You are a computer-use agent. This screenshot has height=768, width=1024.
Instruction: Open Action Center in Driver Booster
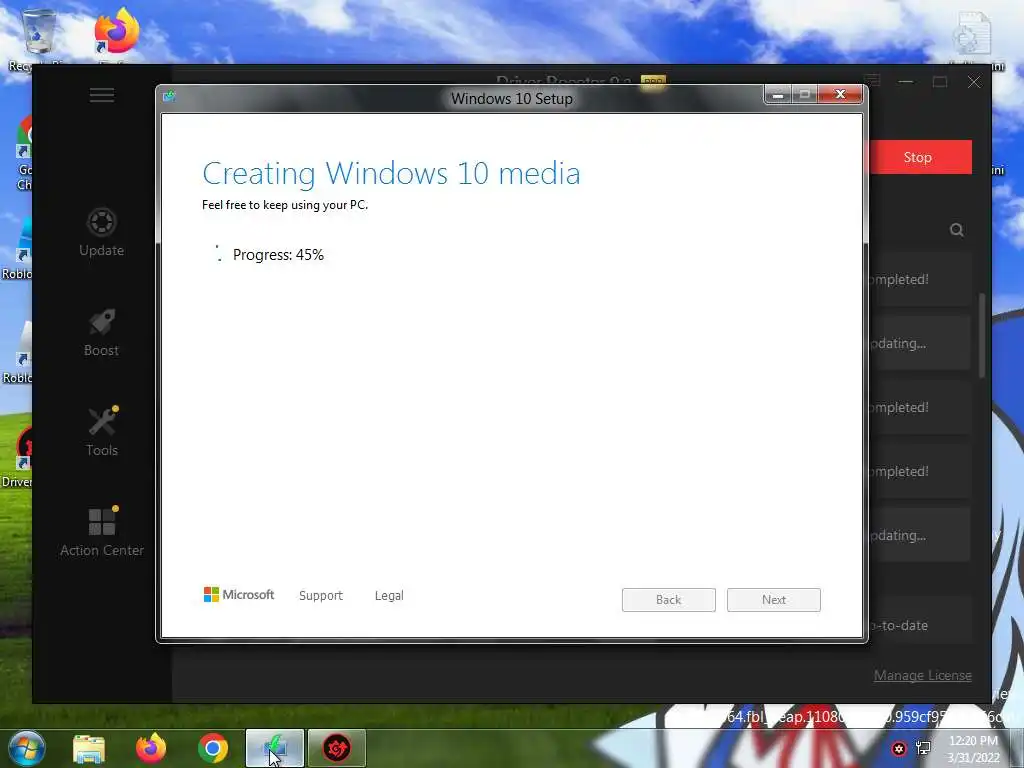[x=102, y=532]
